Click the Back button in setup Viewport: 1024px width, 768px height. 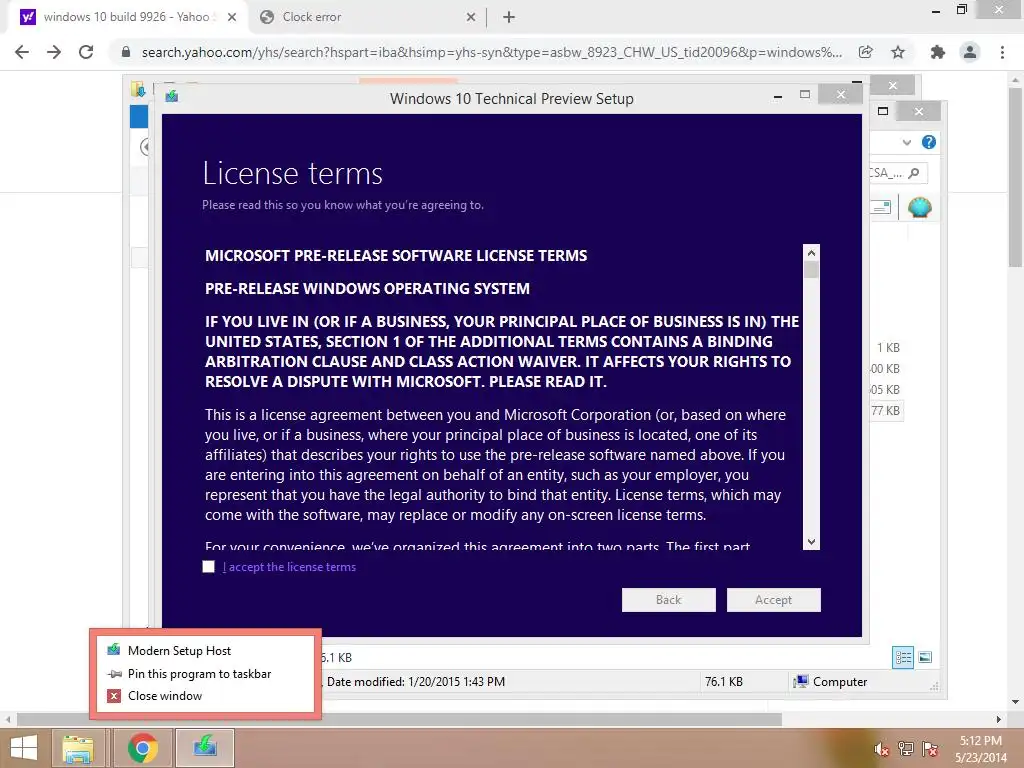click(668, 600)
